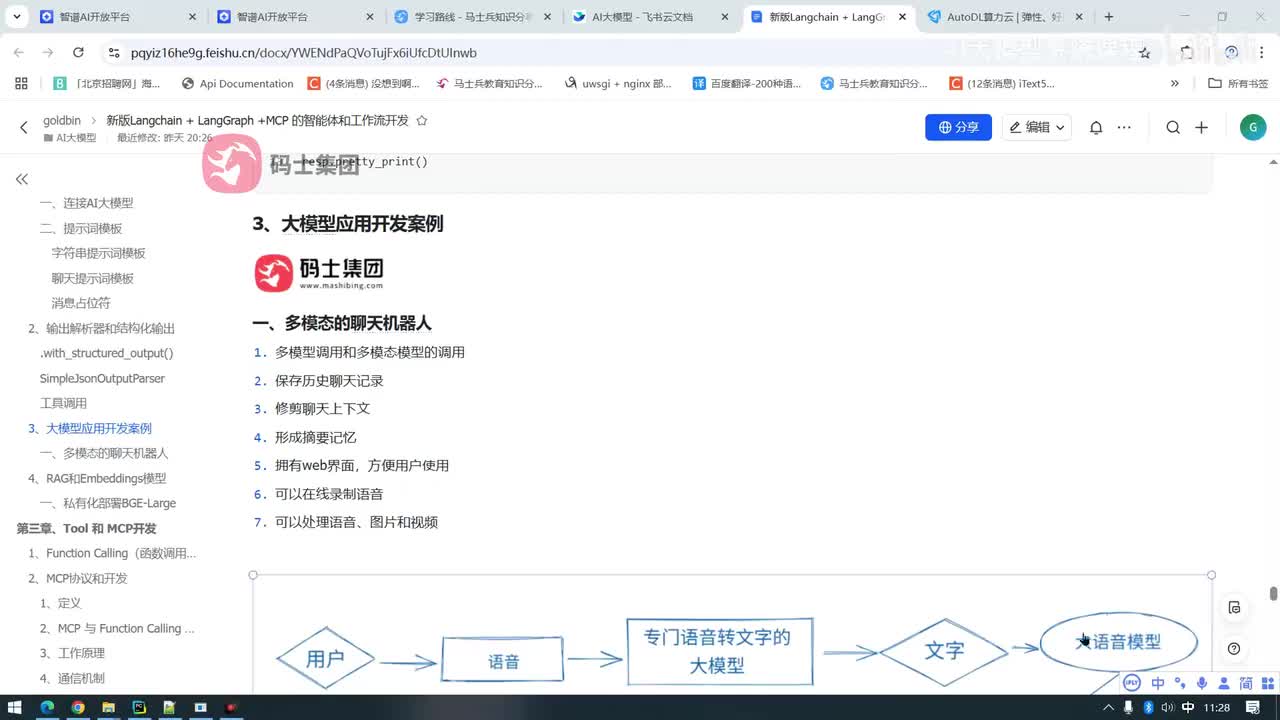Click the 分享 share button
The width and height of the screenshot is (1280, 720).
[958, 127]
